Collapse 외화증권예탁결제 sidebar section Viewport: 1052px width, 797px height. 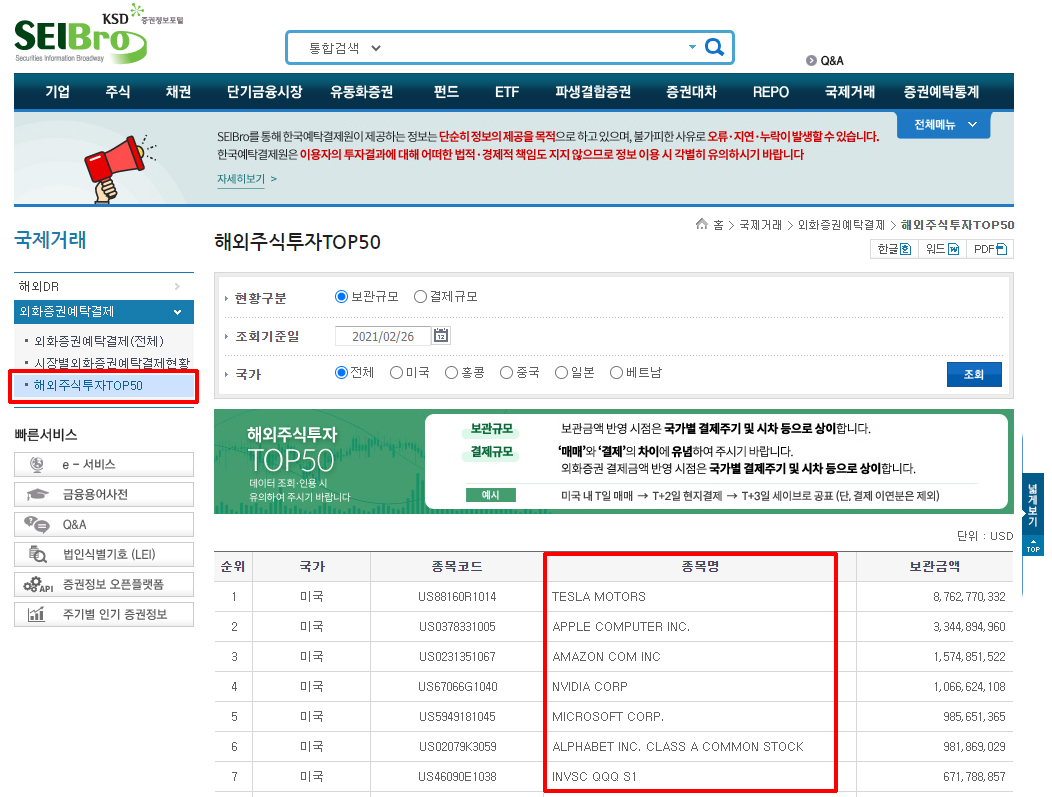[x=104, y=311]
